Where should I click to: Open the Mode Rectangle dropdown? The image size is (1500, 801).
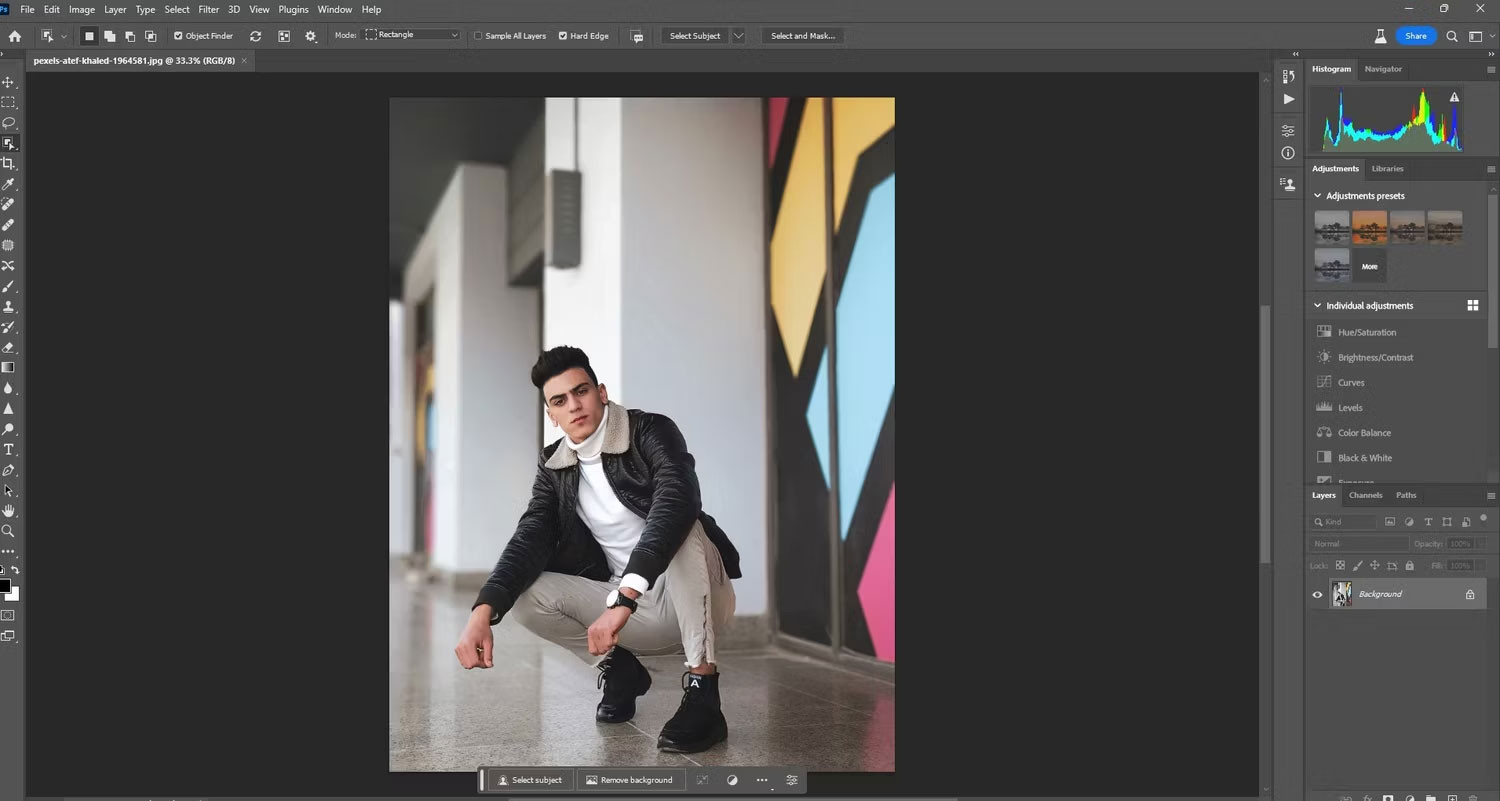[412, 35]
